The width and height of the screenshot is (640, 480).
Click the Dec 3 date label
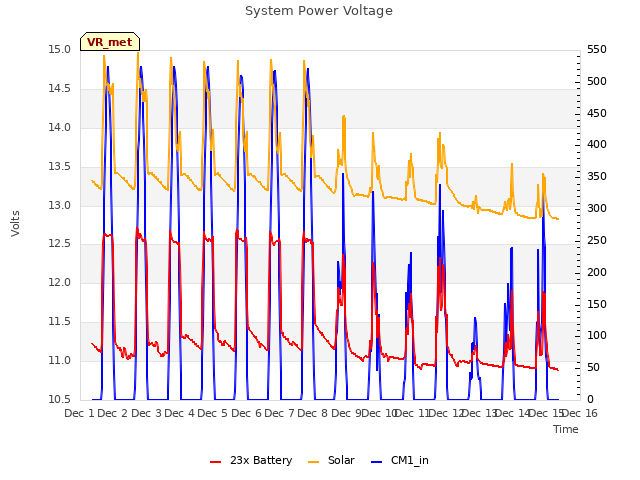(x=147, y=413)
